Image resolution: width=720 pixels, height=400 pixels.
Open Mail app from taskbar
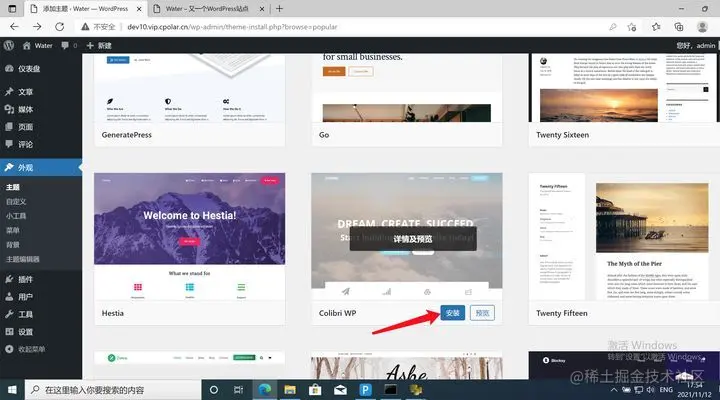[x=340, y=390]
